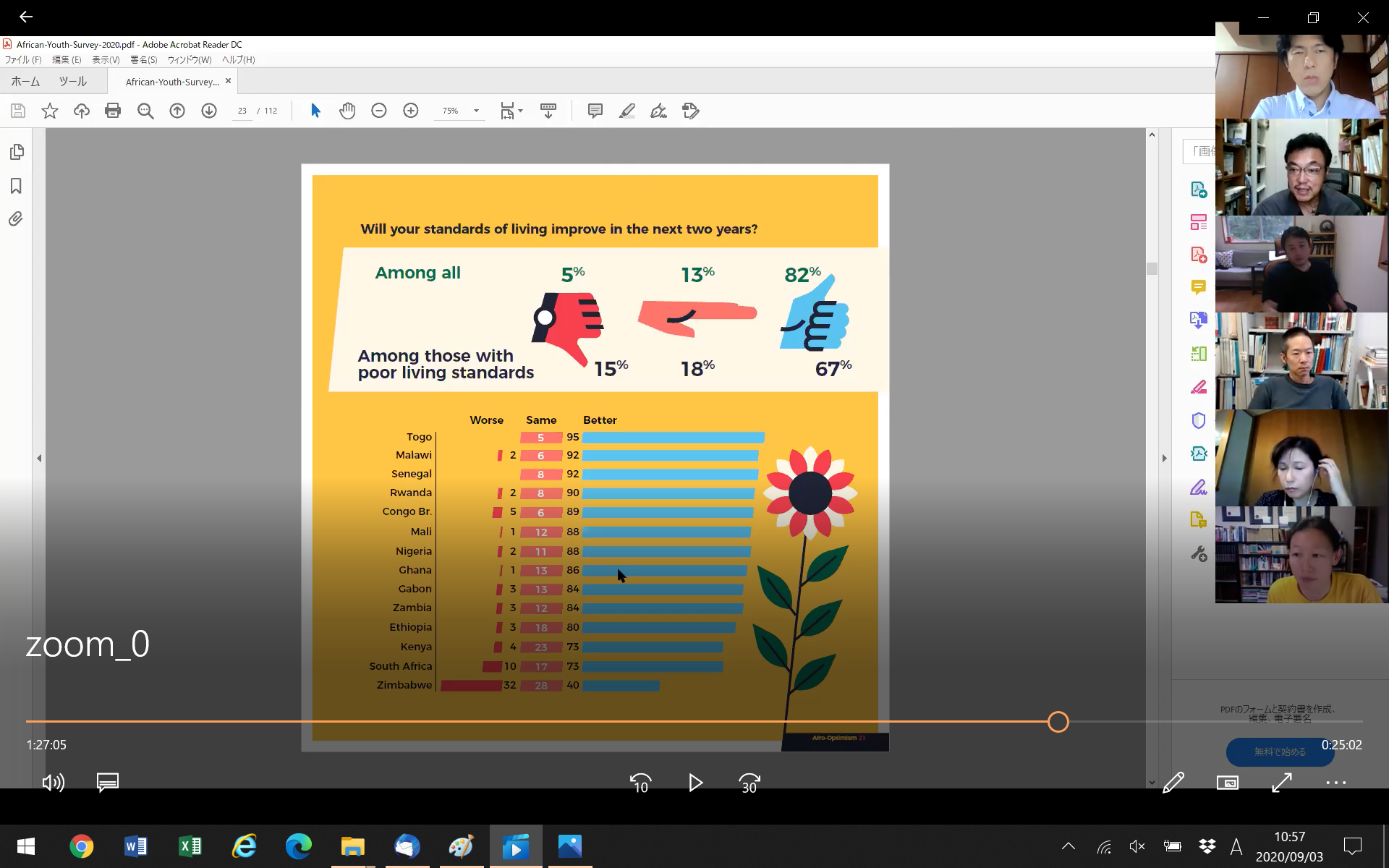Select the Highlight pen tool
Screen dimensions: 1389x868
tap(627, 111)
